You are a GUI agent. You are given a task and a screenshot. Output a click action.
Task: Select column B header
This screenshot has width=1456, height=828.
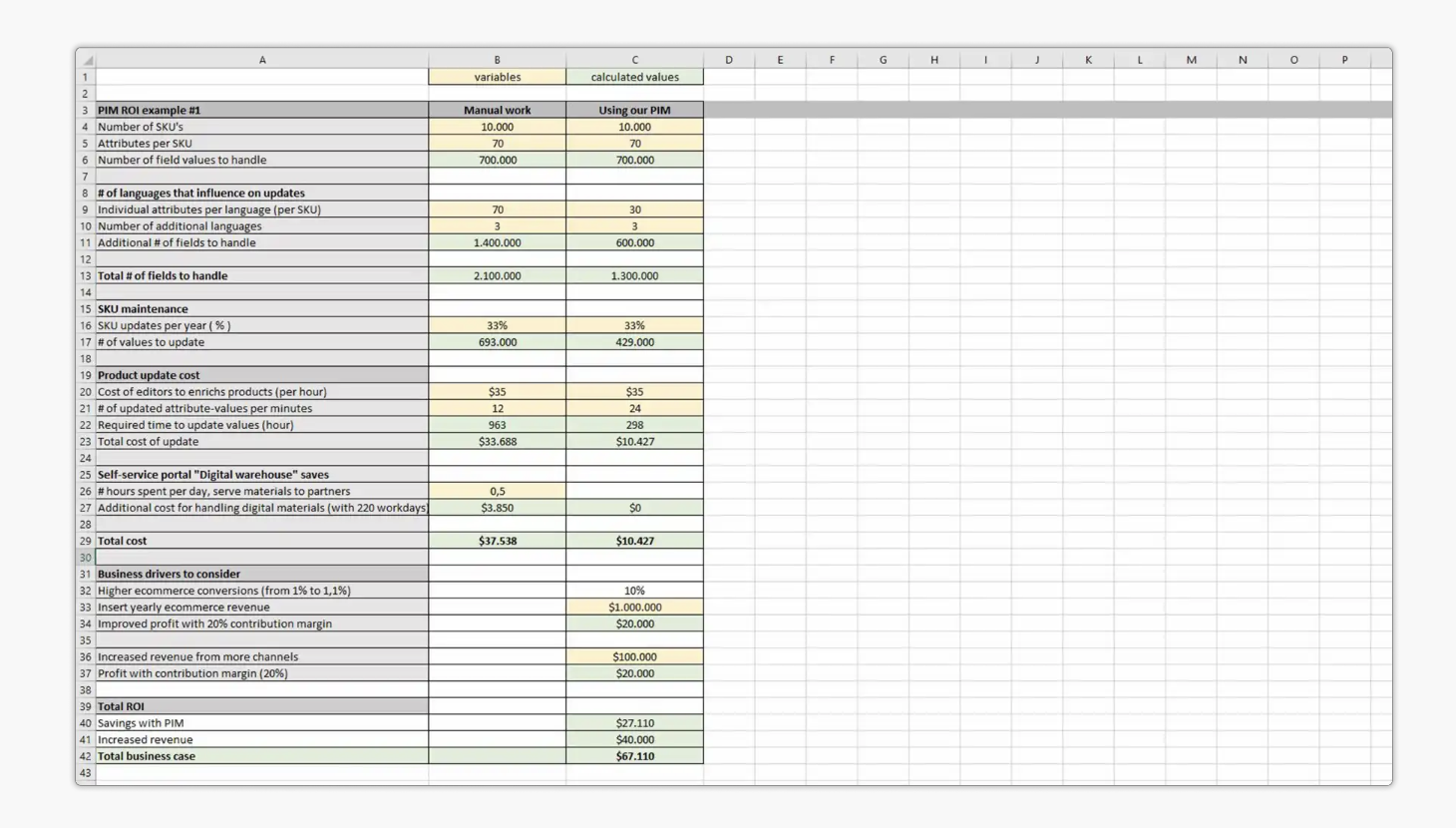tap(497, 60)
